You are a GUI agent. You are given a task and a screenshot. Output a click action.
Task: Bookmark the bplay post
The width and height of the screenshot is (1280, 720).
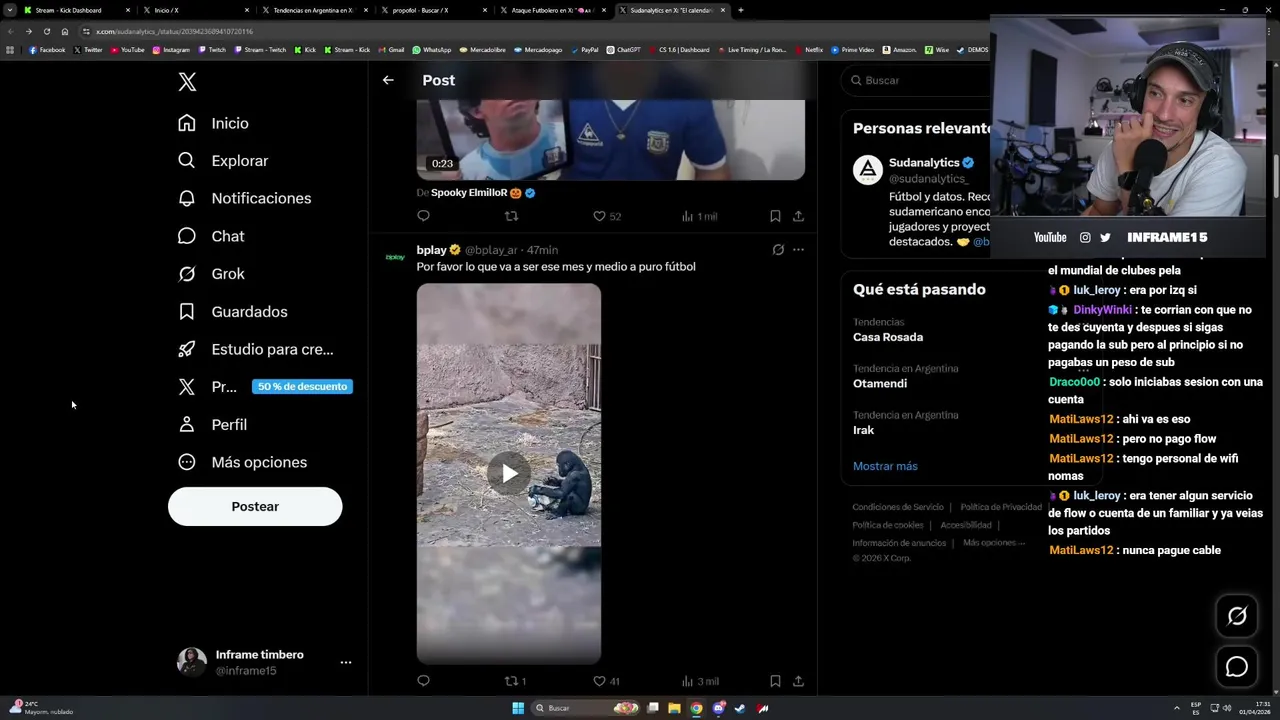point(775,681)
